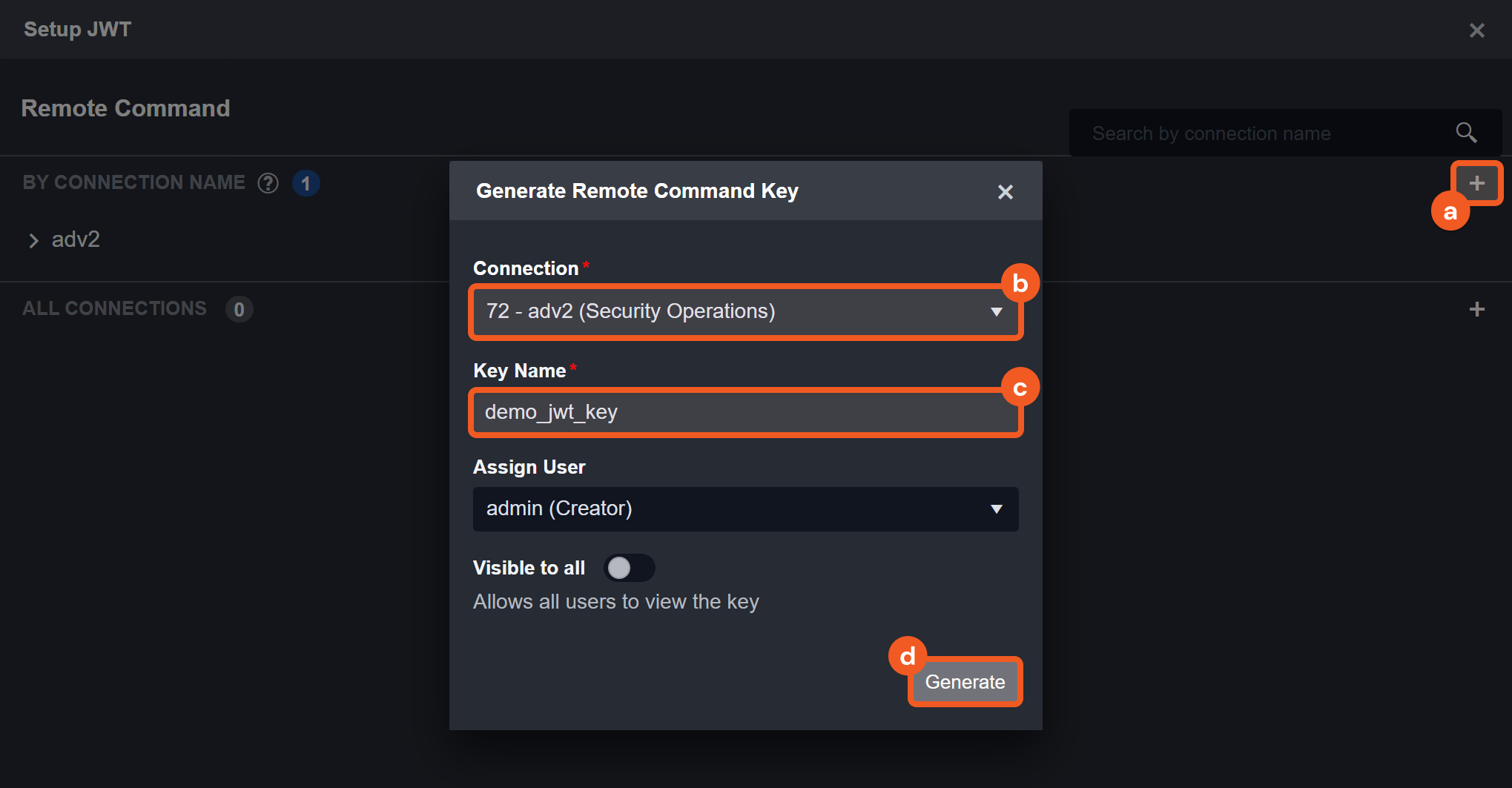Click the search magnifier icon

point(1465,133)
